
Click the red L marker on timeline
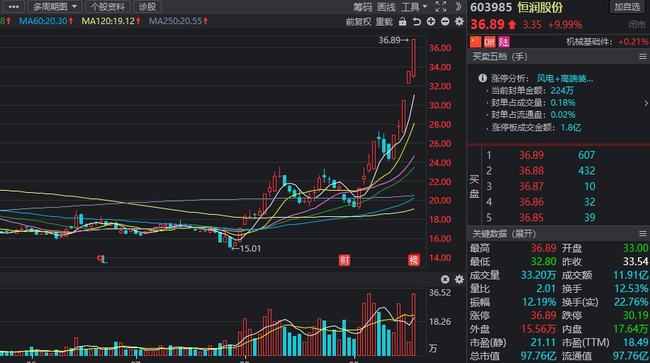point(102,259)
